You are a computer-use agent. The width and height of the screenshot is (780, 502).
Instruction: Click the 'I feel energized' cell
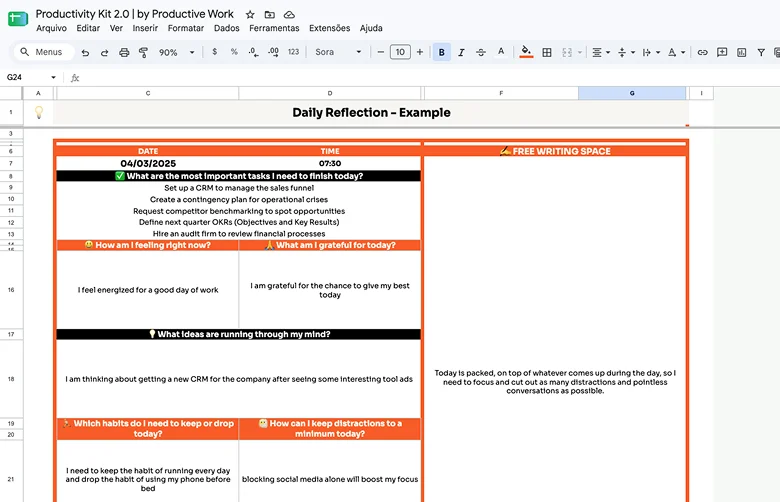pyautogui.click(x=148, y=290)
